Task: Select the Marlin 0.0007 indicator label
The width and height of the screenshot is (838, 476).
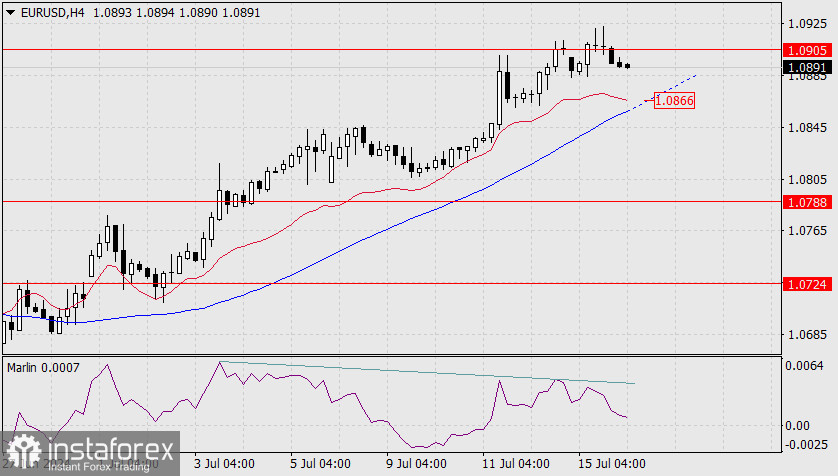Action: tap(43, 368)
